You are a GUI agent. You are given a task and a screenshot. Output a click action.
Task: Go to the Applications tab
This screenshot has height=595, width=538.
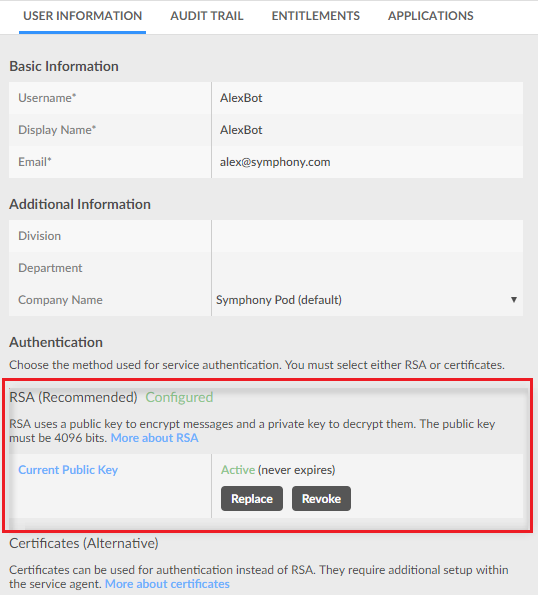click(431, 16)
